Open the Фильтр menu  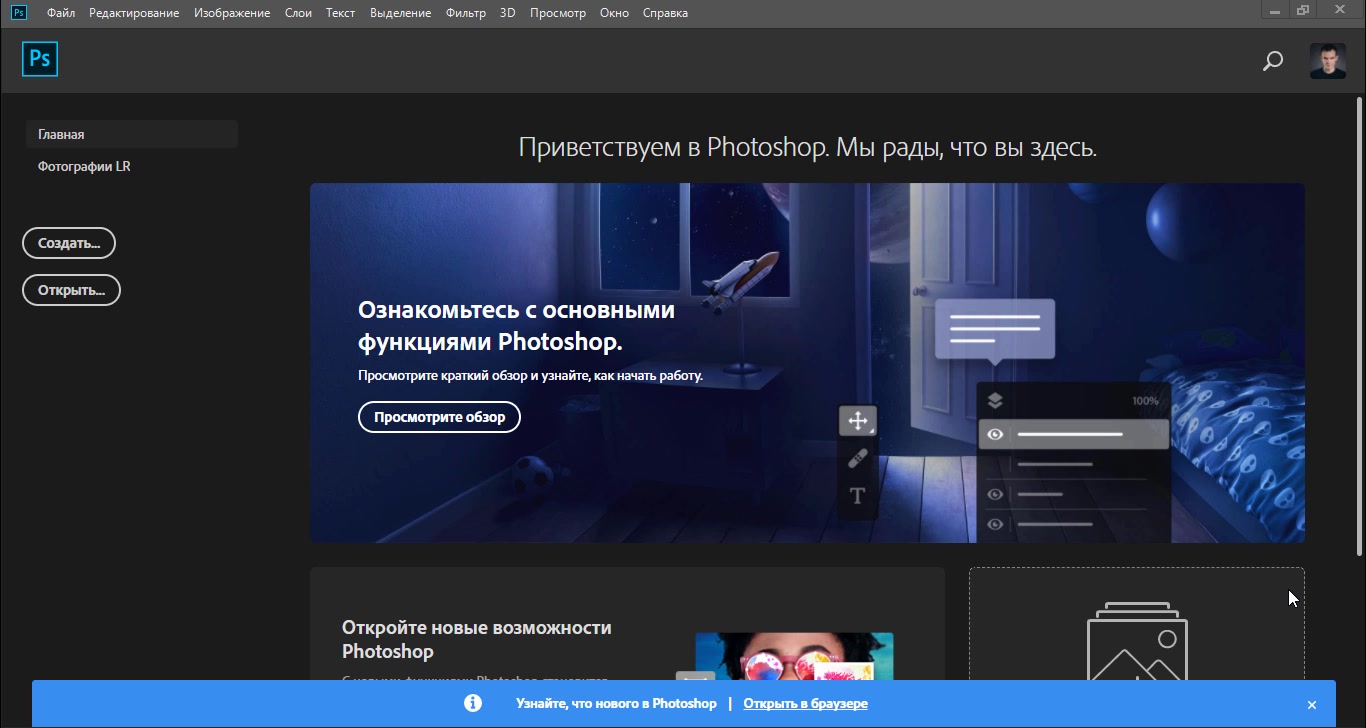(x=465, y=13)
